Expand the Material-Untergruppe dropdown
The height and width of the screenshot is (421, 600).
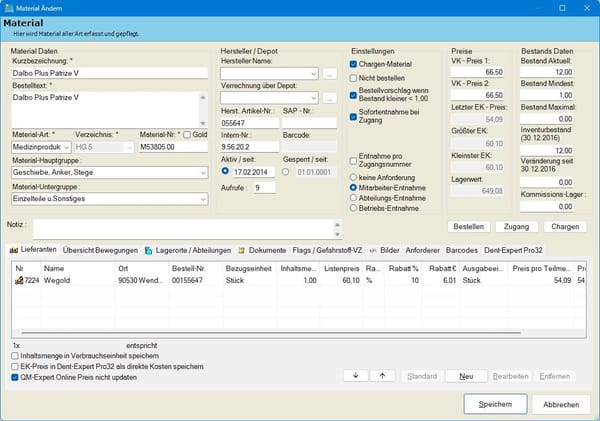click(x=203, y=199)
